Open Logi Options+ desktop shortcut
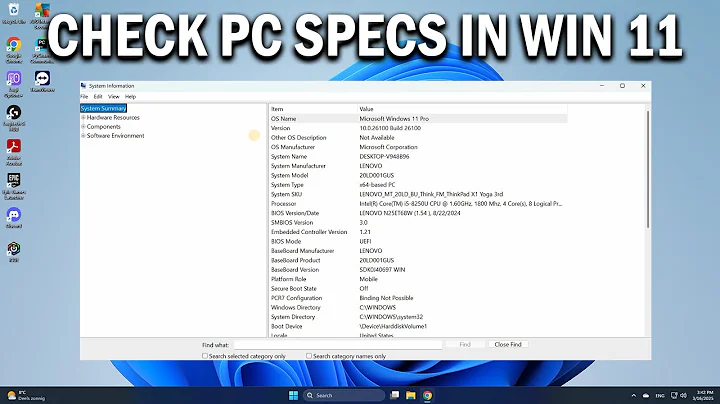 [x=14, y=84]
